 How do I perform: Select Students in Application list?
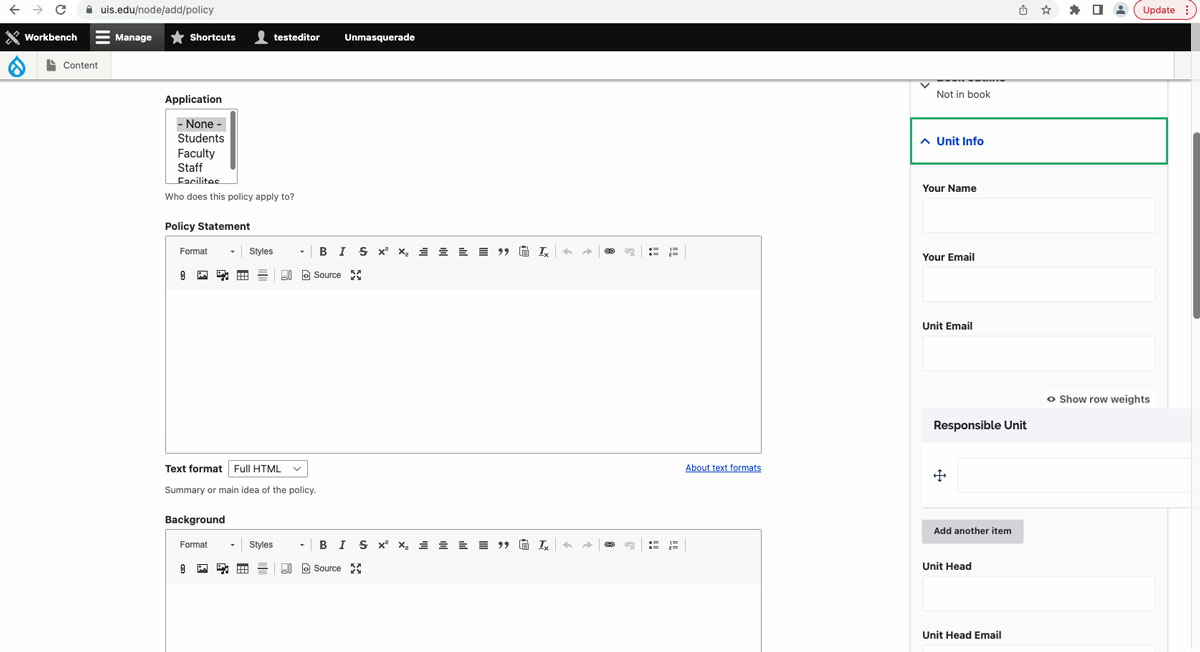pyautogui.click(x=201, y=139)
